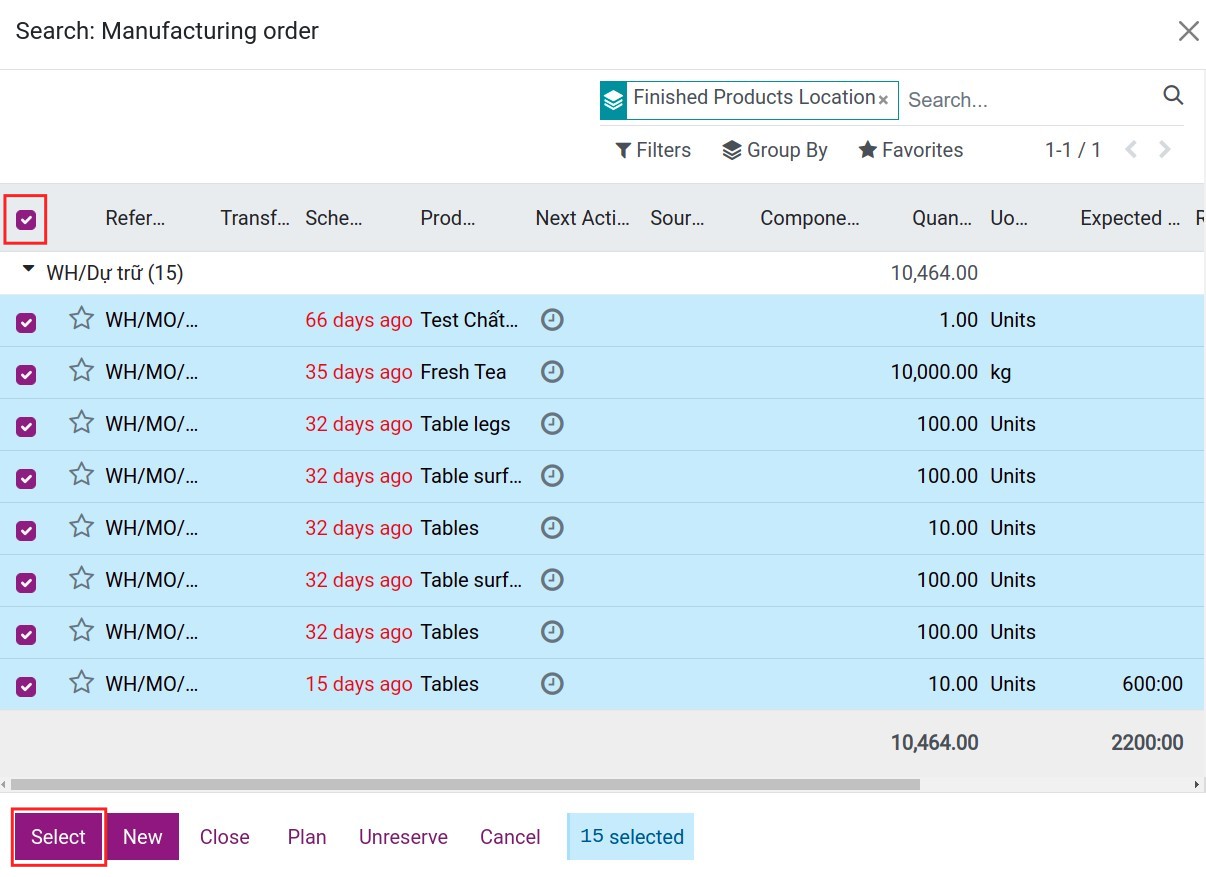Click the previous page chevron arrow
Screen dimensions: 1206x877
(1131, 149)
